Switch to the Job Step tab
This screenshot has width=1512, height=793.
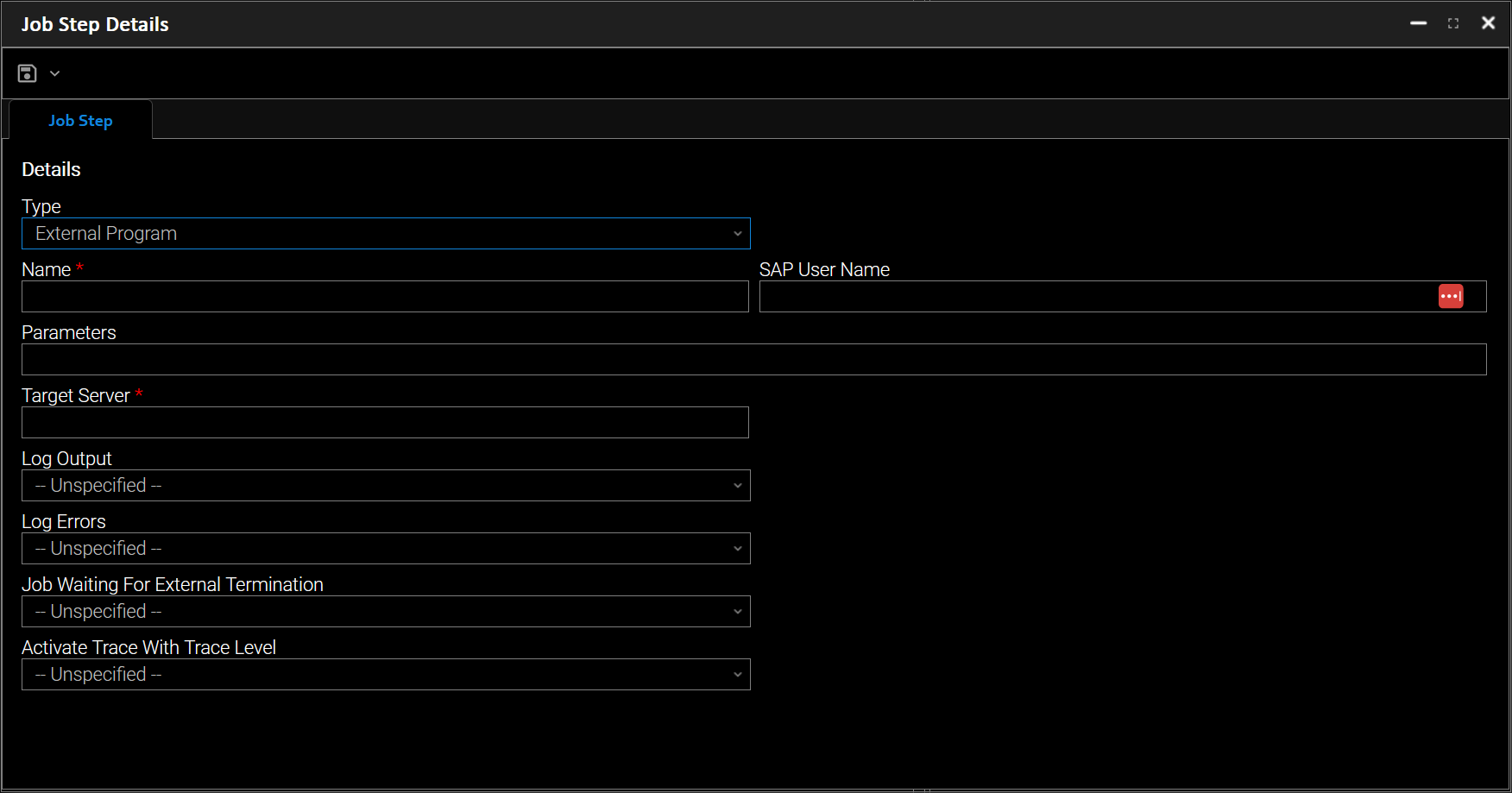(80, 121)
